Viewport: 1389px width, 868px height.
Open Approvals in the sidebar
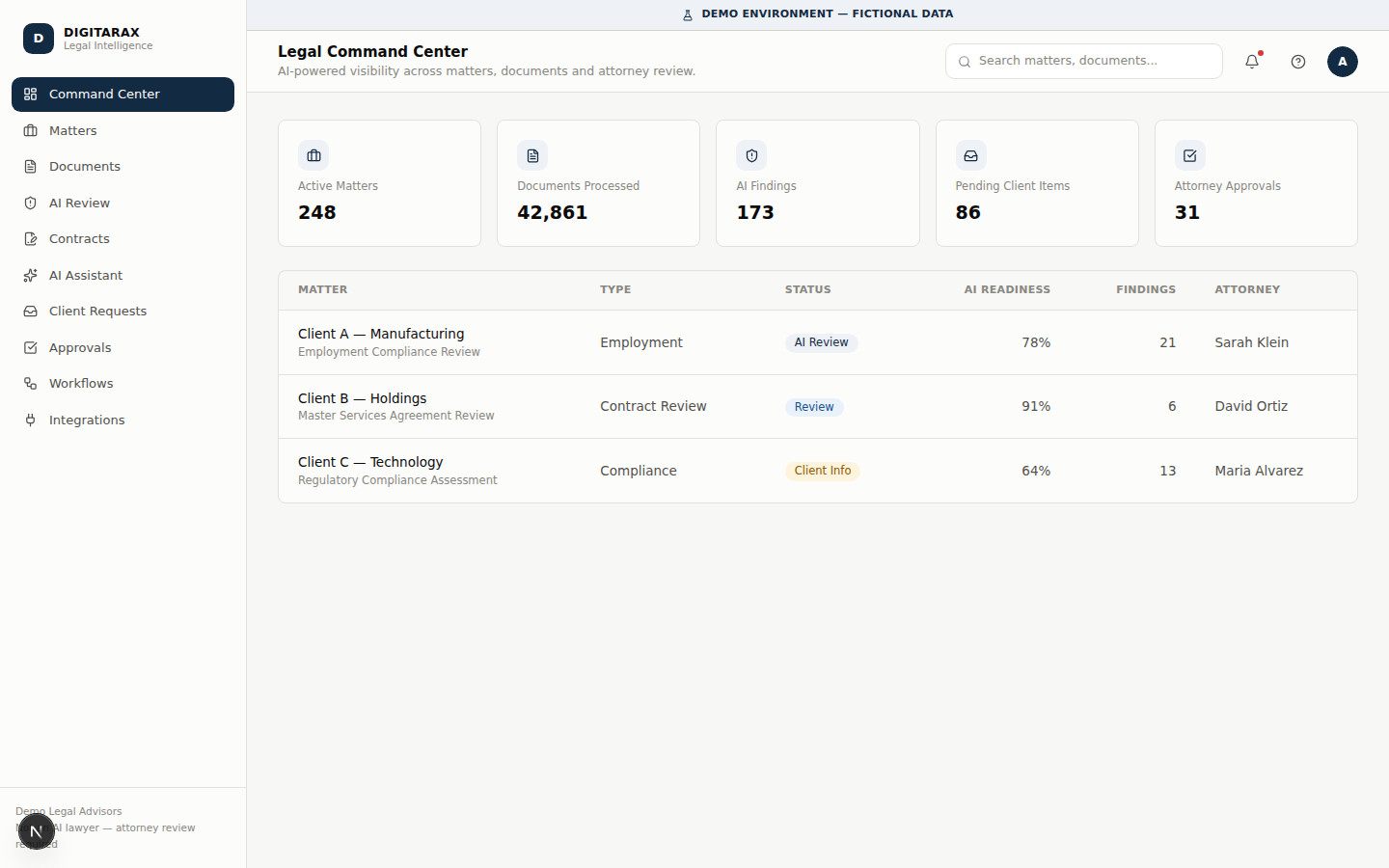pyautogui.click(x=123, y=347)
